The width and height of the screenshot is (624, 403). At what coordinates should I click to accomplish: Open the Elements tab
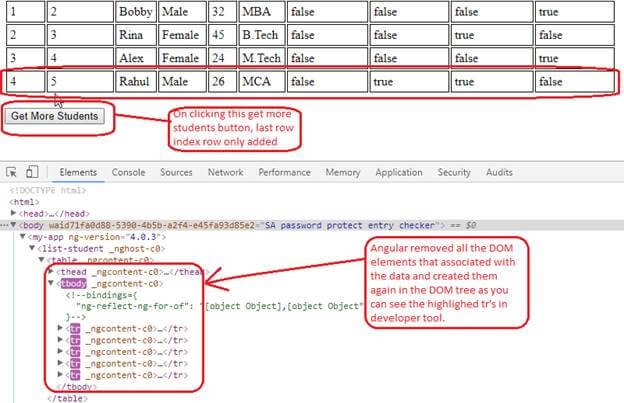coord(78,172)
